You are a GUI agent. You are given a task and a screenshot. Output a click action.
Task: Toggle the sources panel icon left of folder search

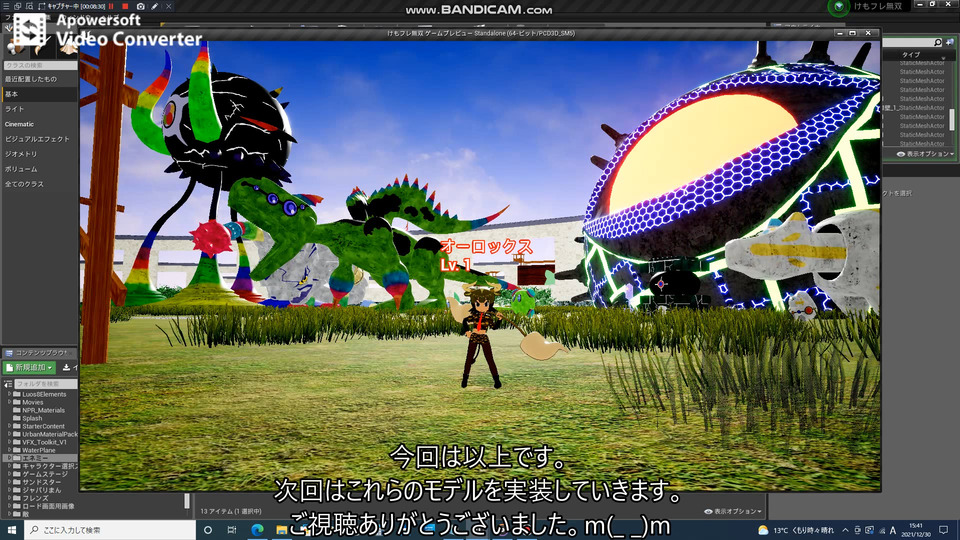(x=8, y=384)
